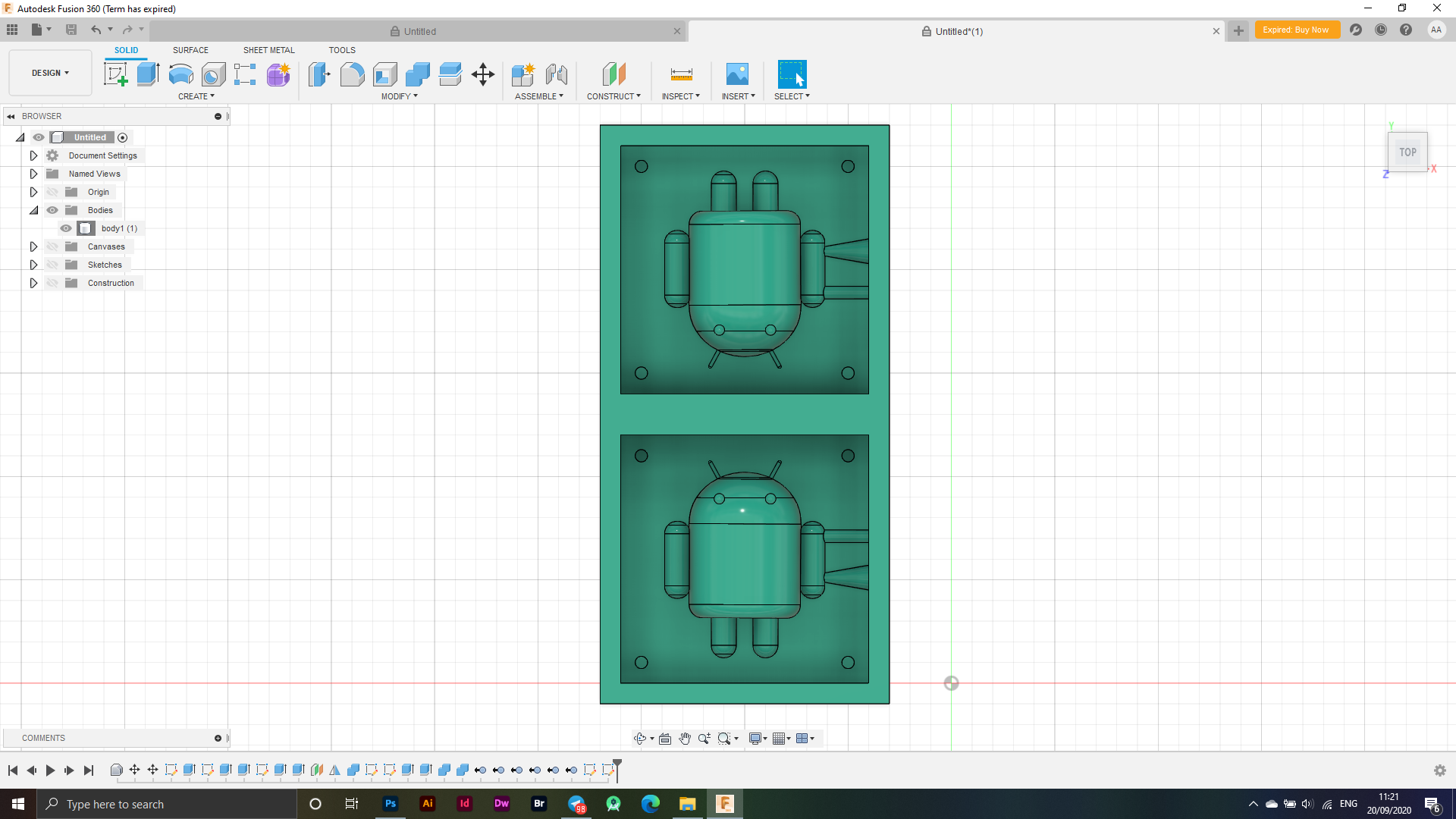The height and width of the screenshot is (819, 1456).
Task: Select the Move/Copy tool
Action: pyautogui.click(x=482, y=74)
